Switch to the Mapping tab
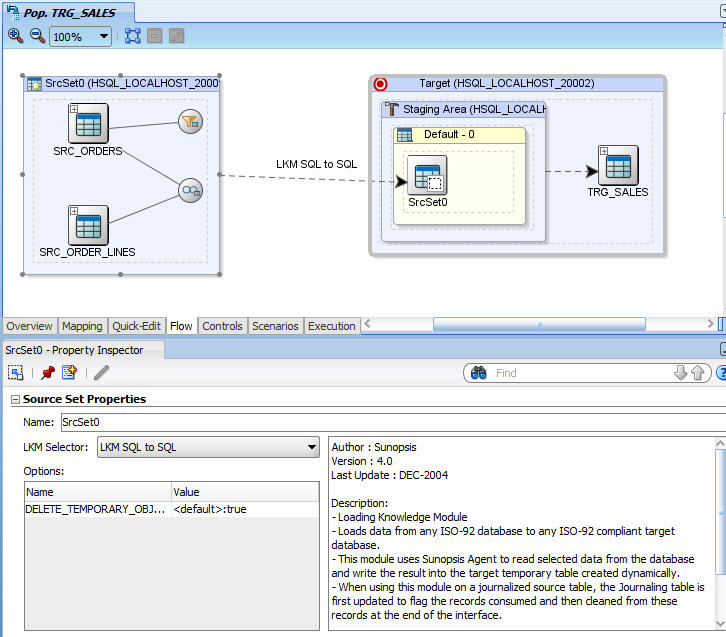The width and height of the screenshot is (726, 637). [82, 326]
